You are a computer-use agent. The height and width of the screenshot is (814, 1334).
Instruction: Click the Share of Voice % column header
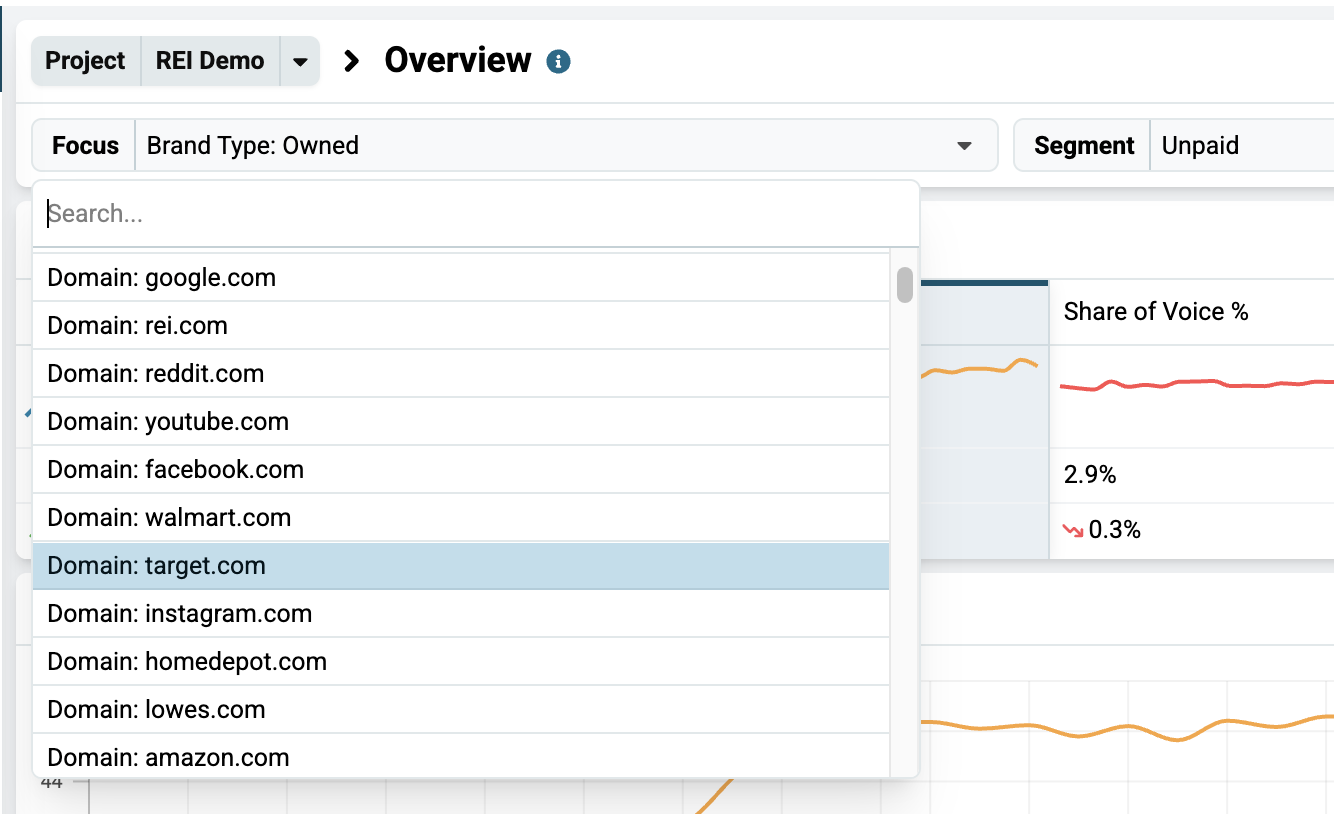click(1156, 312)
